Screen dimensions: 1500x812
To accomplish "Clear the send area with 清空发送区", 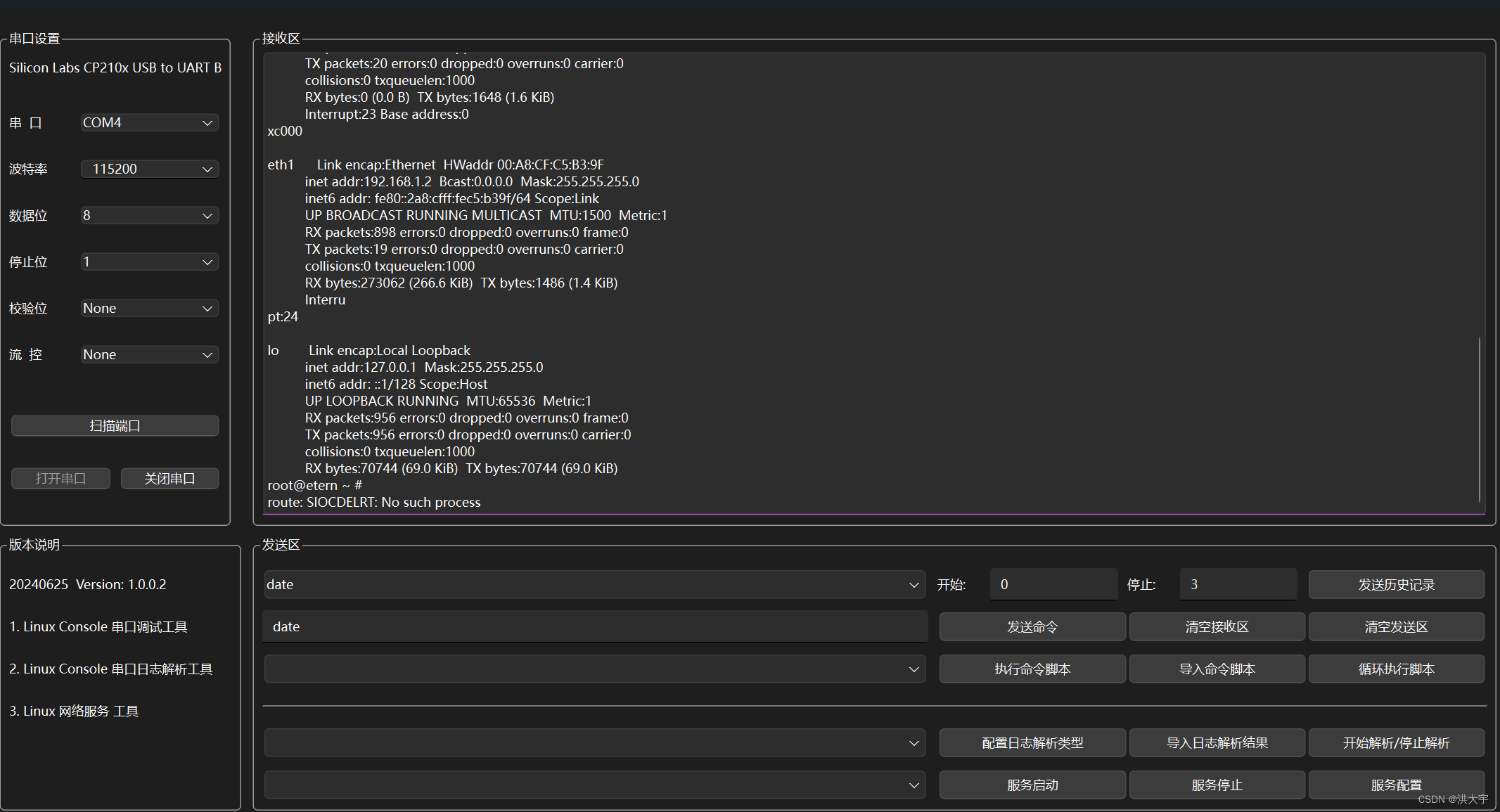I will 1396,626.
